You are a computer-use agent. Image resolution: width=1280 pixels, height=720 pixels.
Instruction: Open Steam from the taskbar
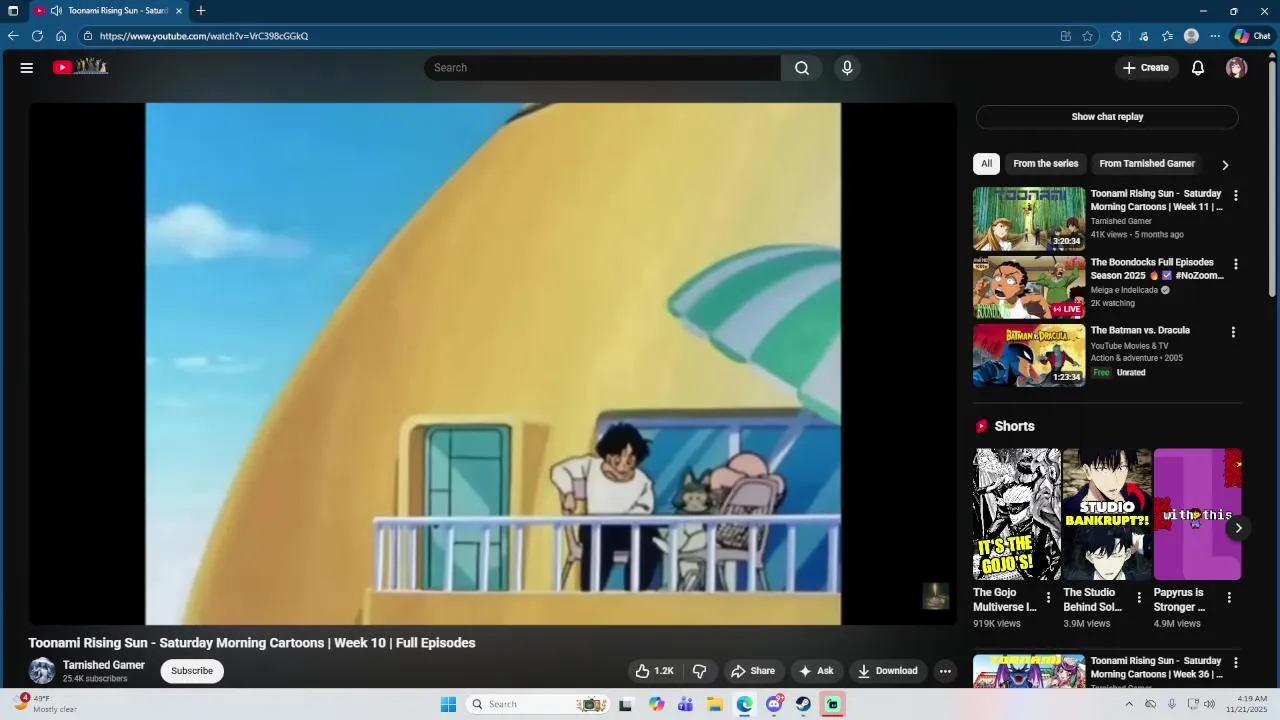click(x=803, y=704)
